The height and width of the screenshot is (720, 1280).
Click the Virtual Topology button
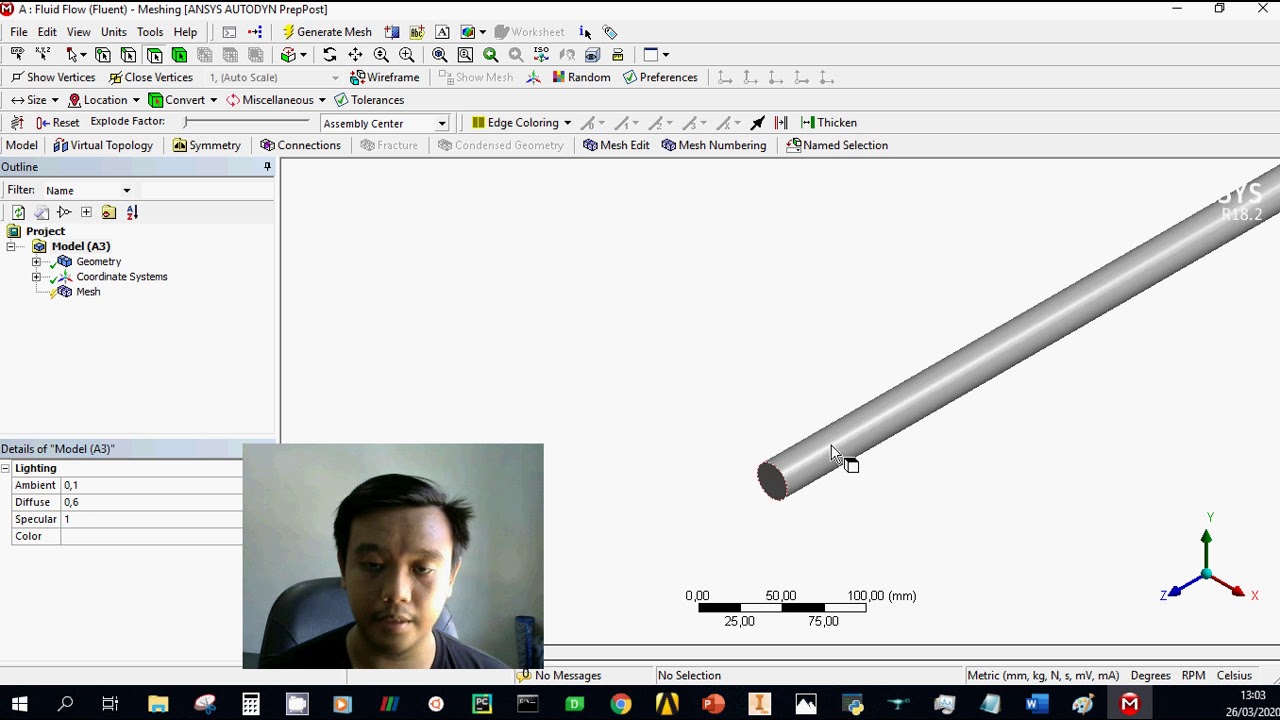pos(103,145)
